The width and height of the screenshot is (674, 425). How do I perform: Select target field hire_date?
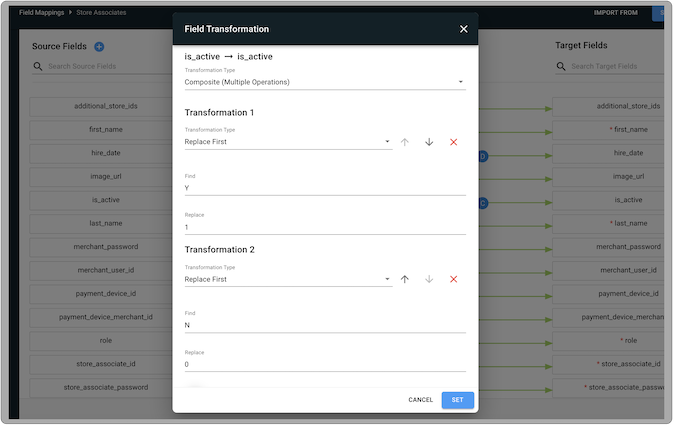608,153
